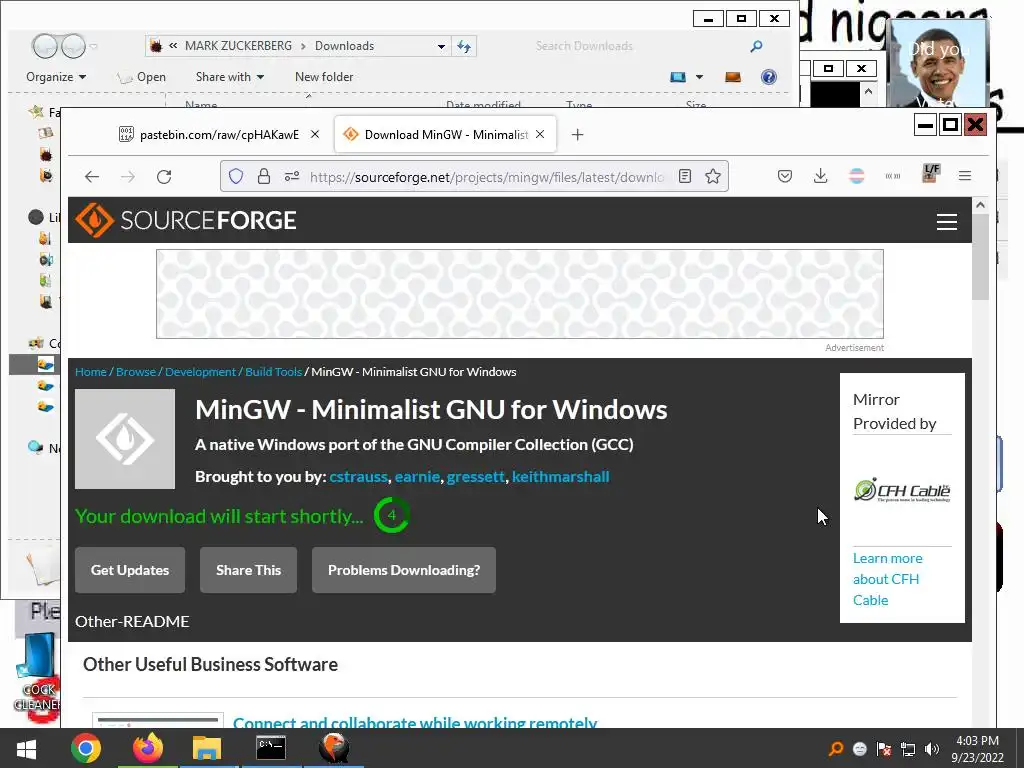1024x768 pixels.
Task: Click MinGW project placeholder icon
Action: 125,439
